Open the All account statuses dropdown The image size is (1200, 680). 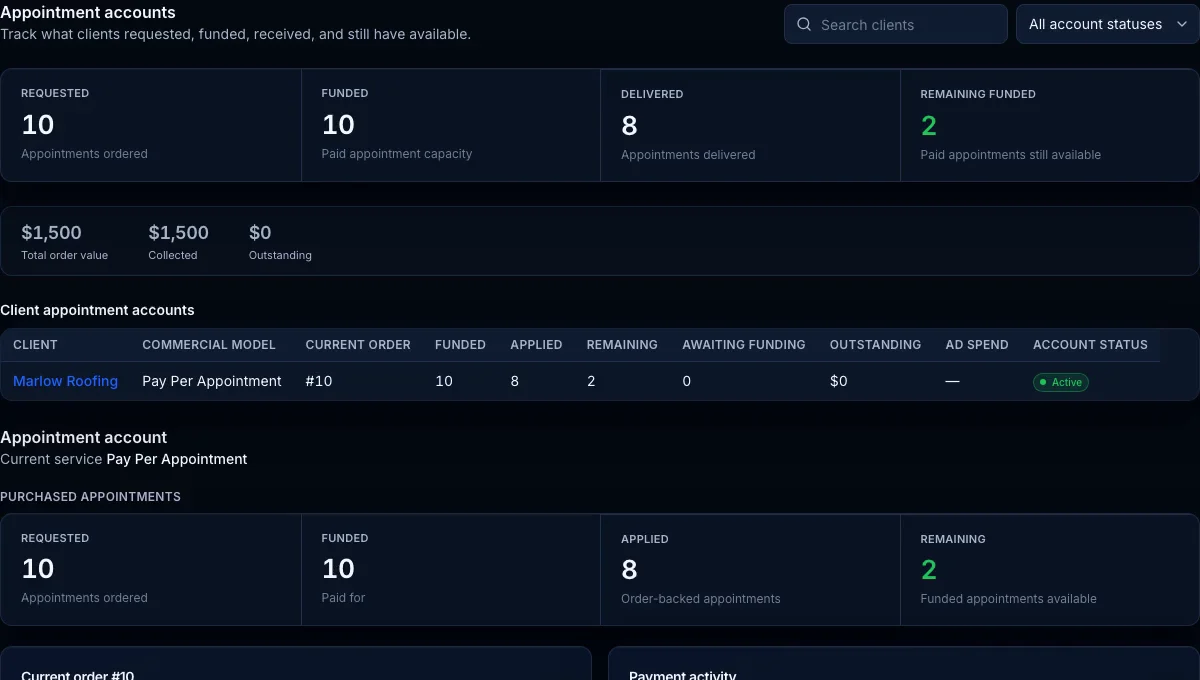tap(1108, 24)
